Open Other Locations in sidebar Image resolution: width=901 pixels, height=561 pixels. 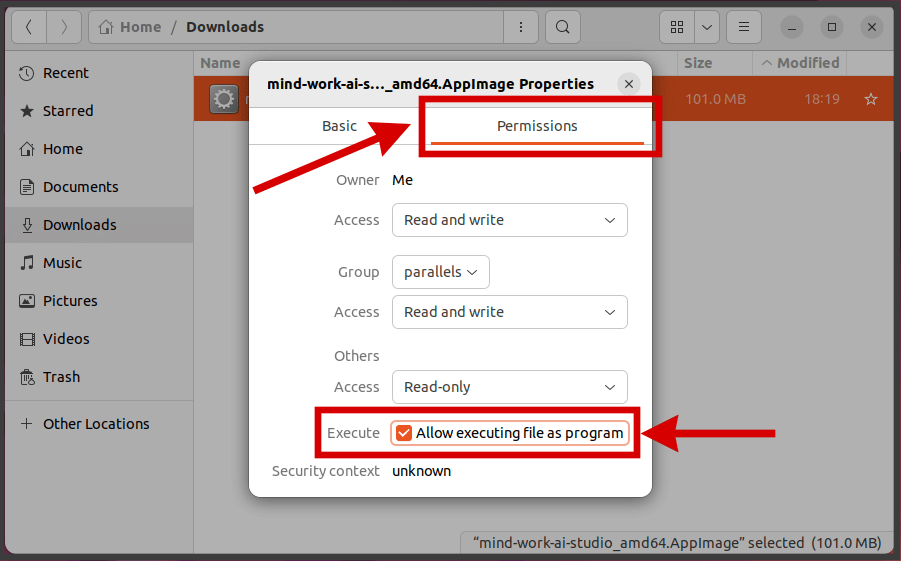(95, 424)
